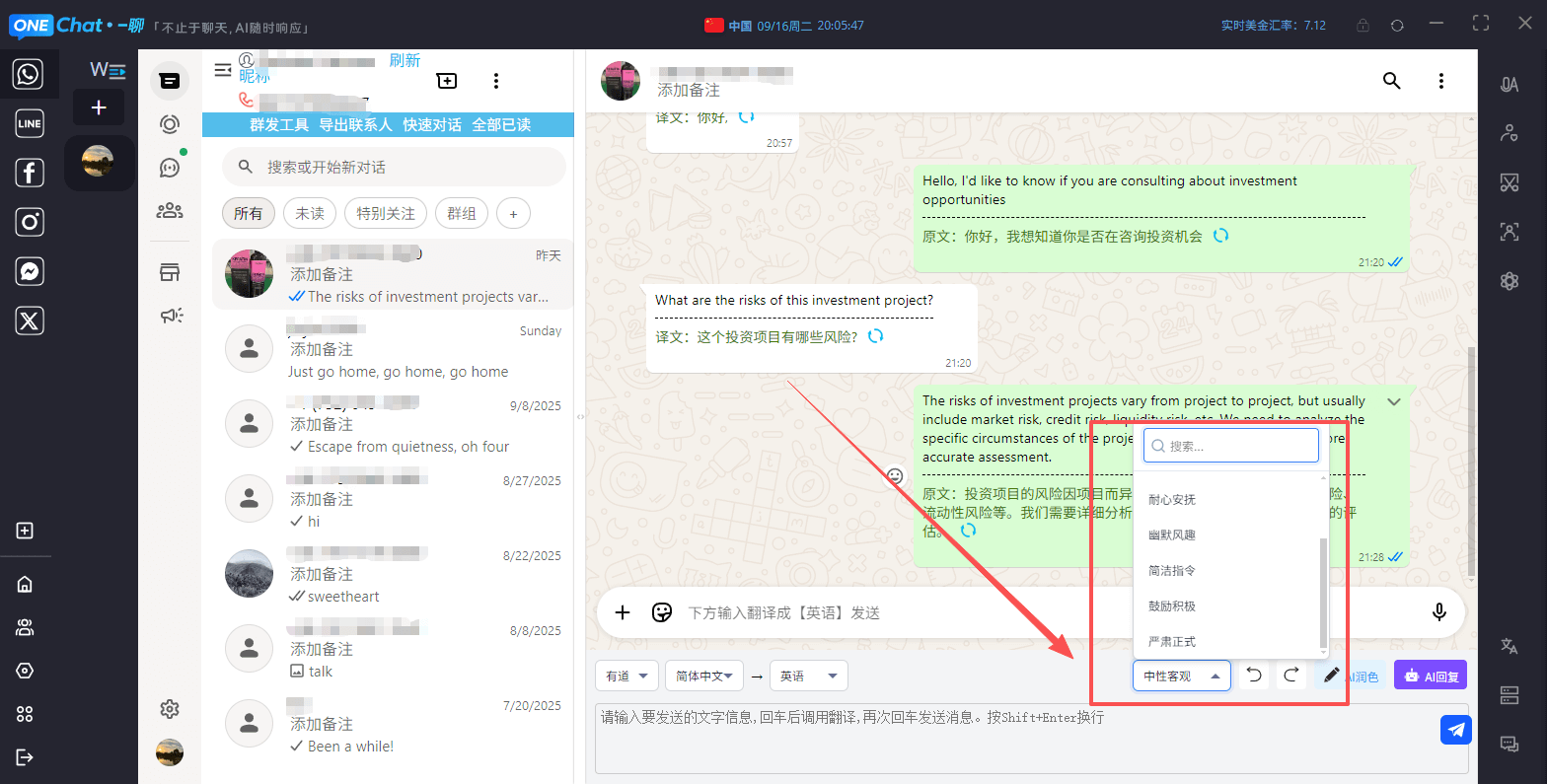Open translation settings icon in right sidebar
1547x784 pixels.
(x=1510, y=646)
